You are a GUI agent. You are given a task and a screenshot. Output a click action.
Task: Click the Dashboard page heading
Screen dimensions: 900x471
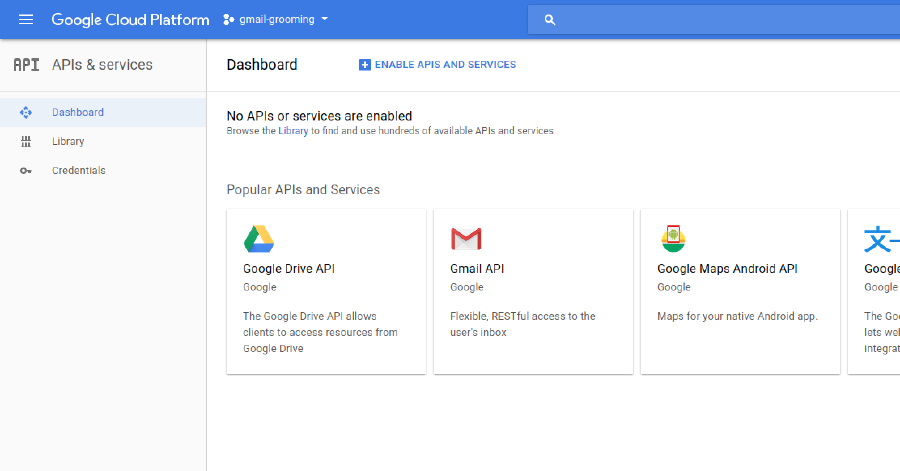pyautogui.click(x=262, y=65)
